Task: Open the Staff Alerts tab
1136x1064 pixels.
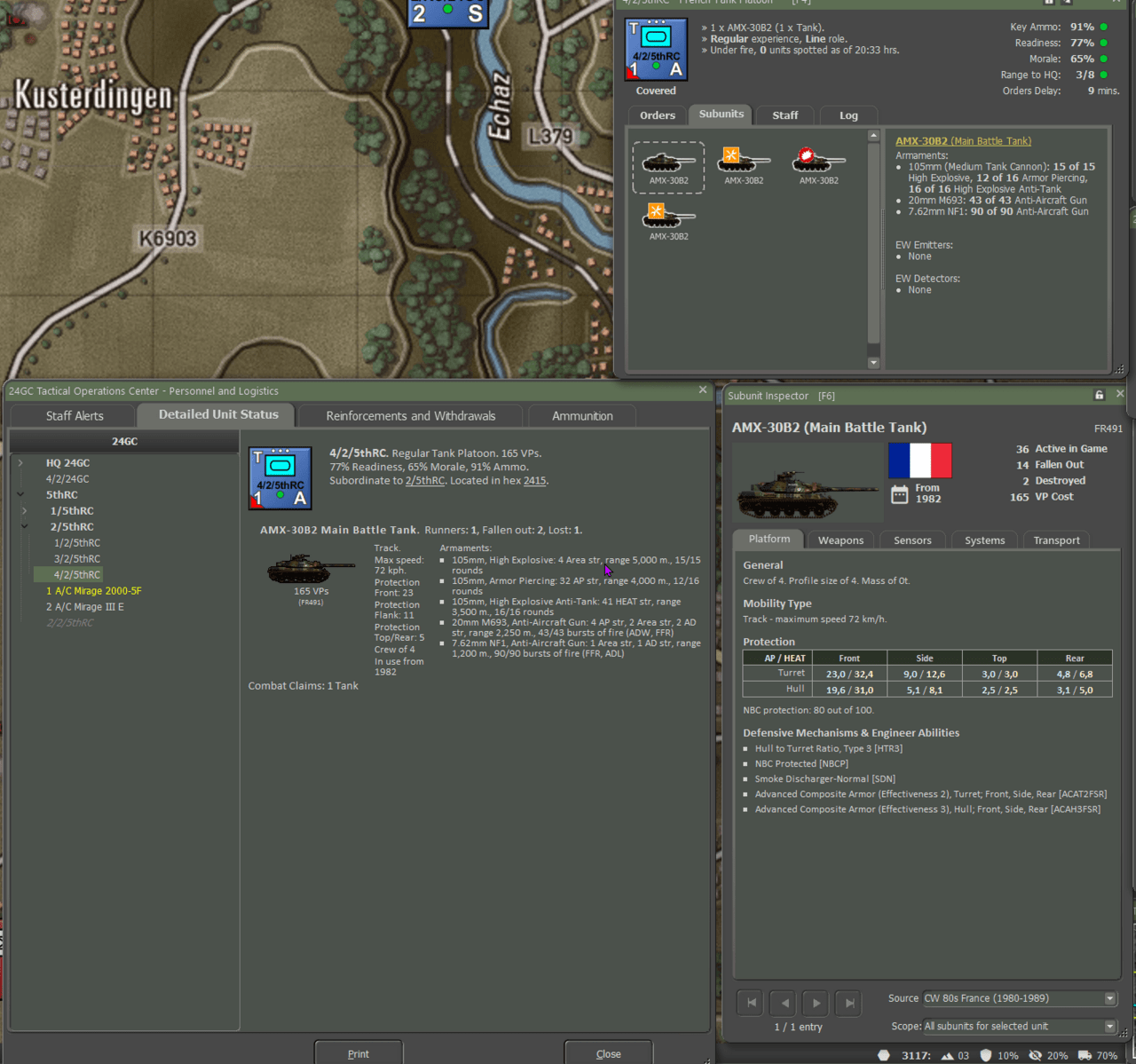Action: [75, 415]
